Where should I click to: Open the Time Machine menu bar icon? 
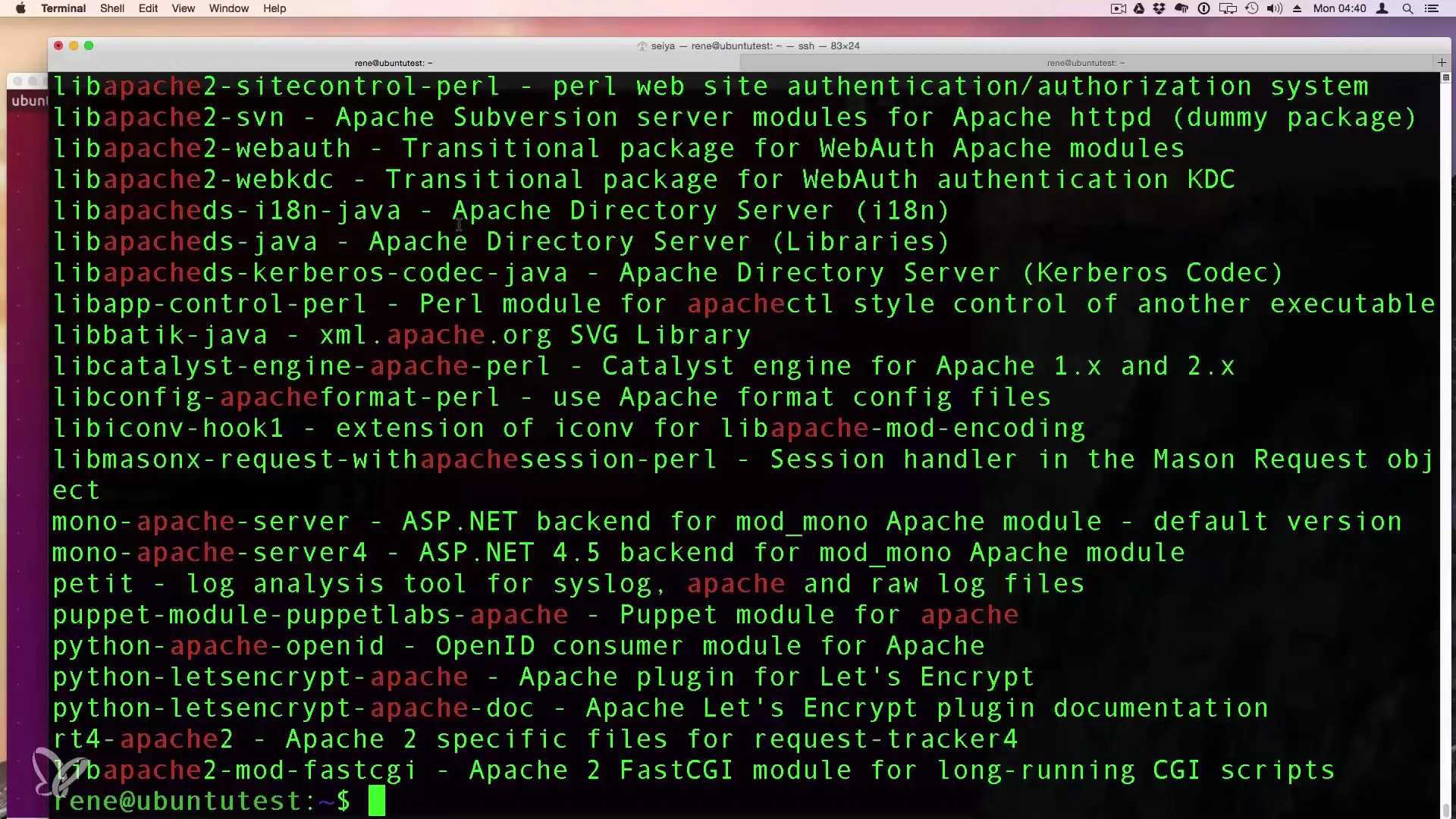pyautogui.click(x=1252, y=8)
